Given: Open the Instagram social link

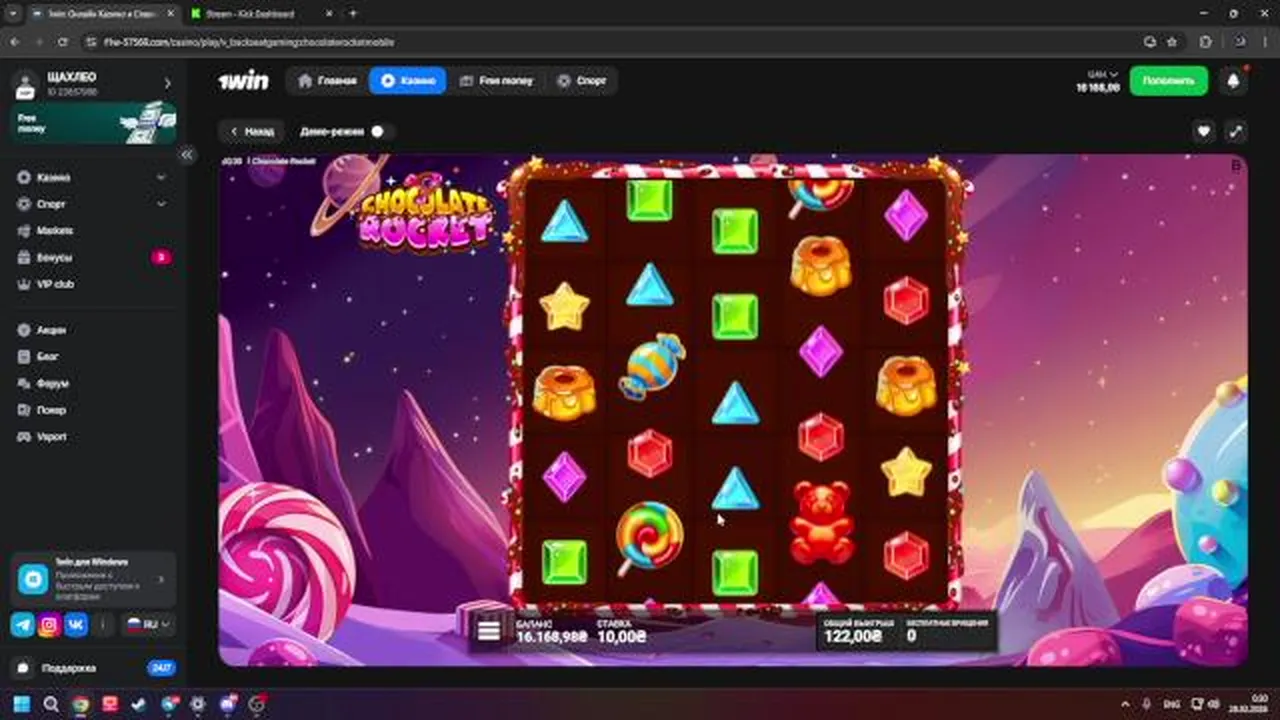Looking at the screenshot, I should [x=49, y=625].
